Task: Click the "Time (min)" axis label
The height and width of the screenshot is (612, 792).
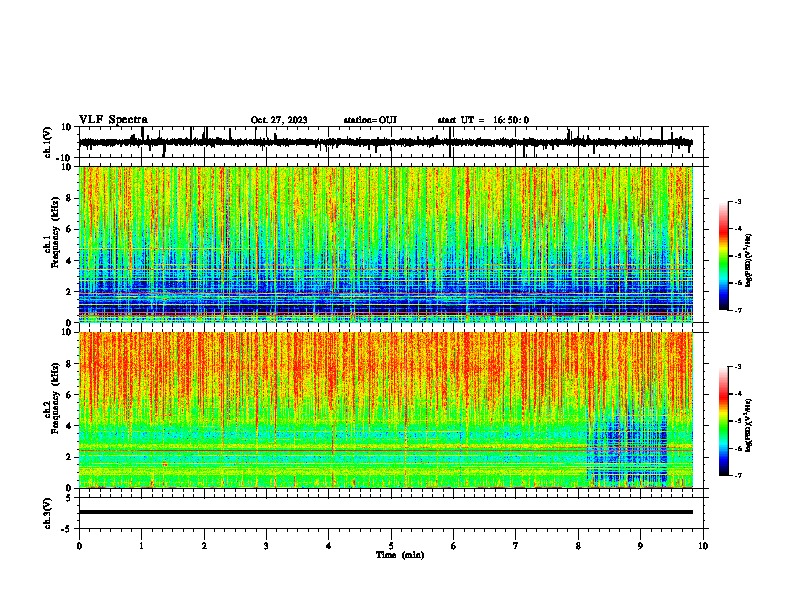Action: (x=400, y=555)
